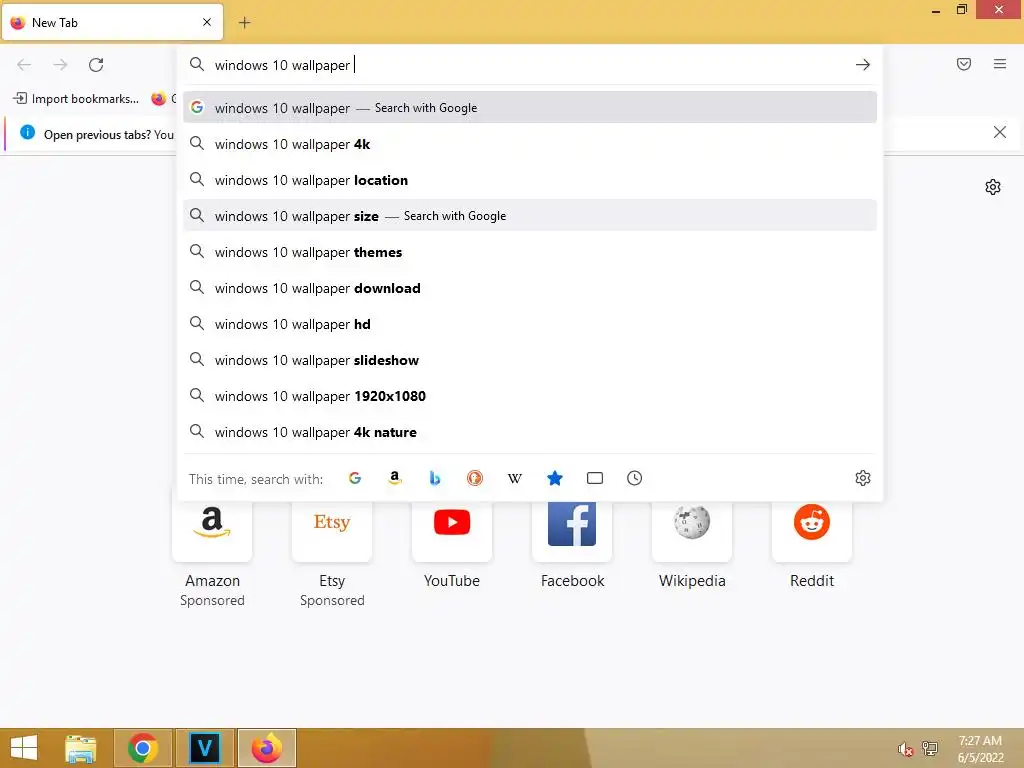Screen dimensions: 1024x768
Task: Search history using clock icon
Action: point(634,478)
